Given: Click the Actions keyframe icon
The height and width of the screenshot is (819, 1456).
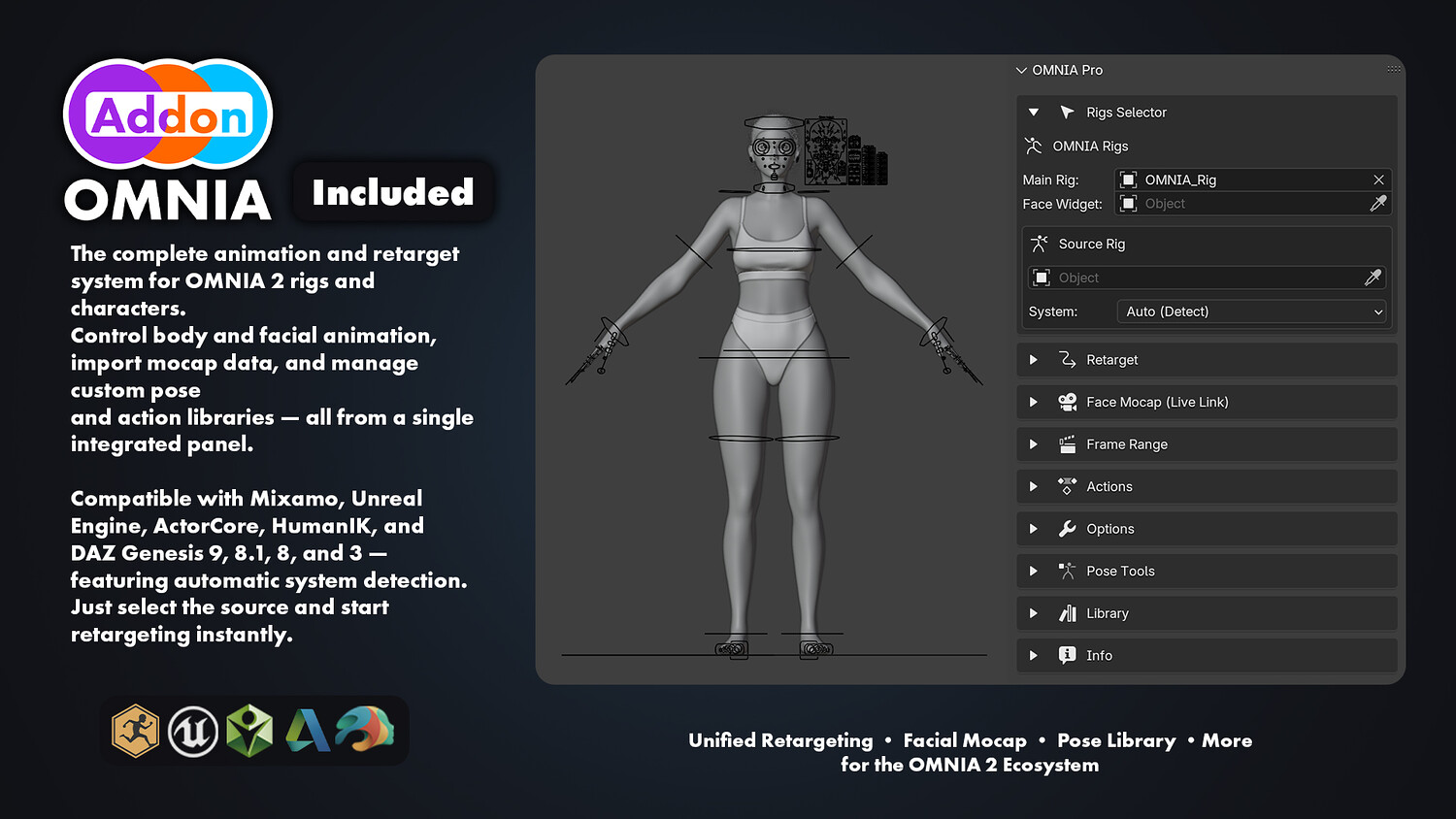Looking at the screenshot, I should (x=1068, y=486).
